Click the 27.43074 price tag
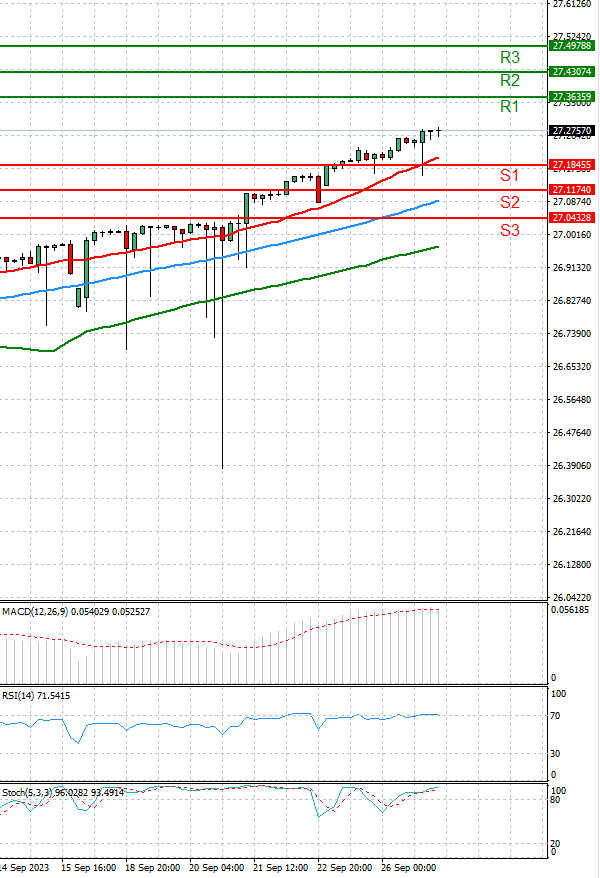Screen dimensions: 600x878 pos(573,72)
